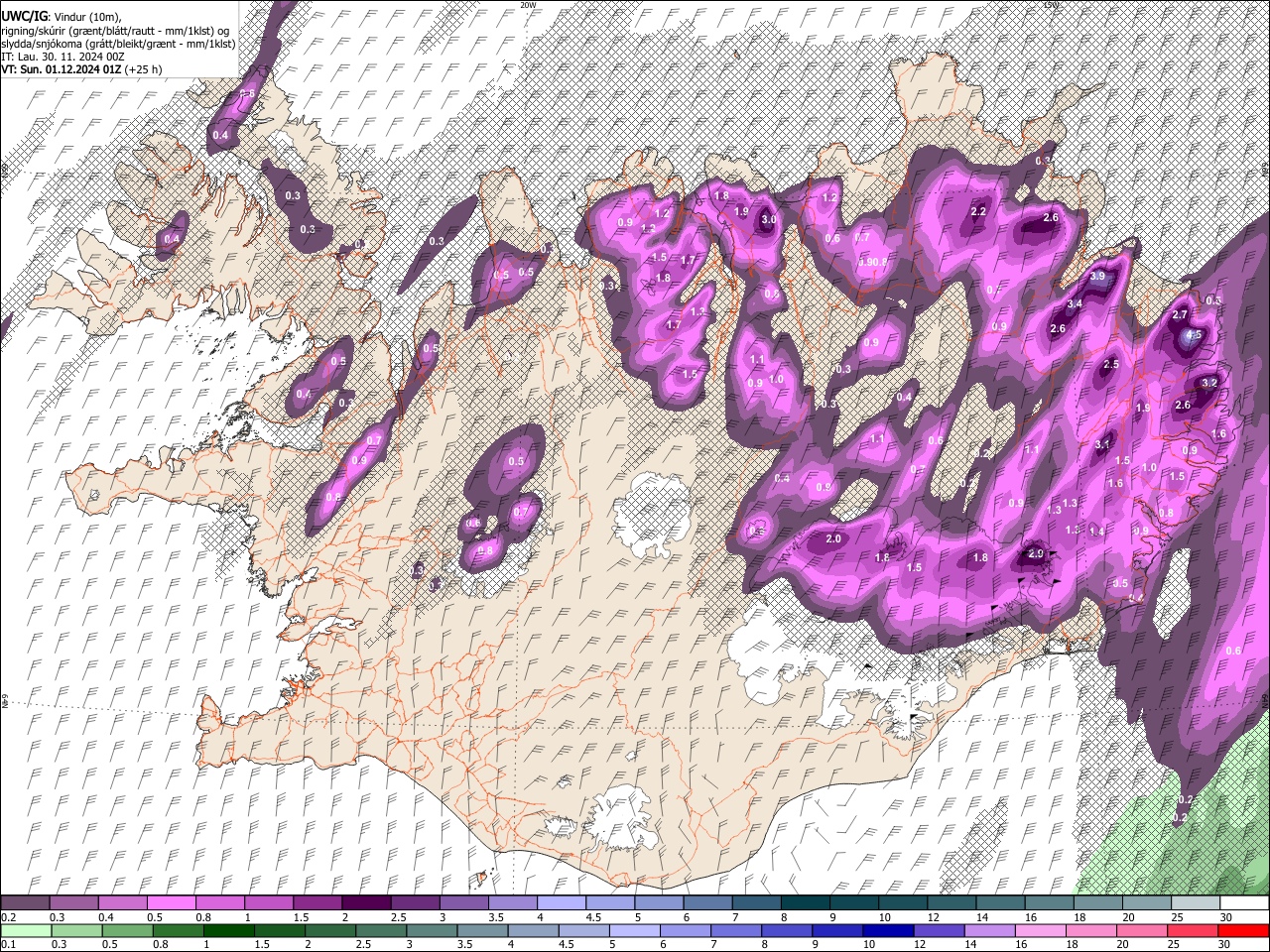The image size is (1270, 952).
Task: Click the 15W longitude label at the top edge
Action: coord(1051,5)
